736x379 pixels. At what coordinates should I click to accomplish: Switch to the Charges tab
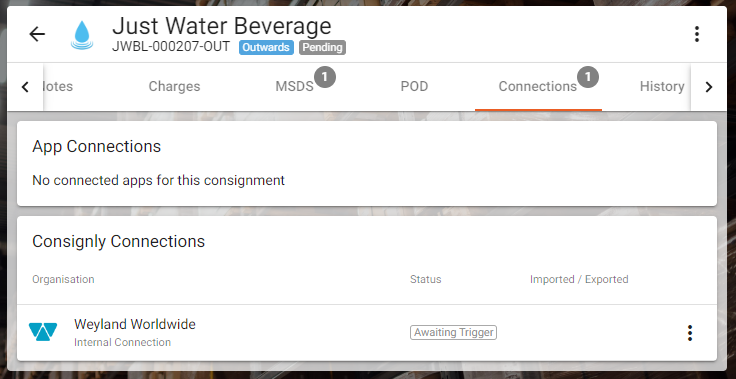tap(174, 86)
